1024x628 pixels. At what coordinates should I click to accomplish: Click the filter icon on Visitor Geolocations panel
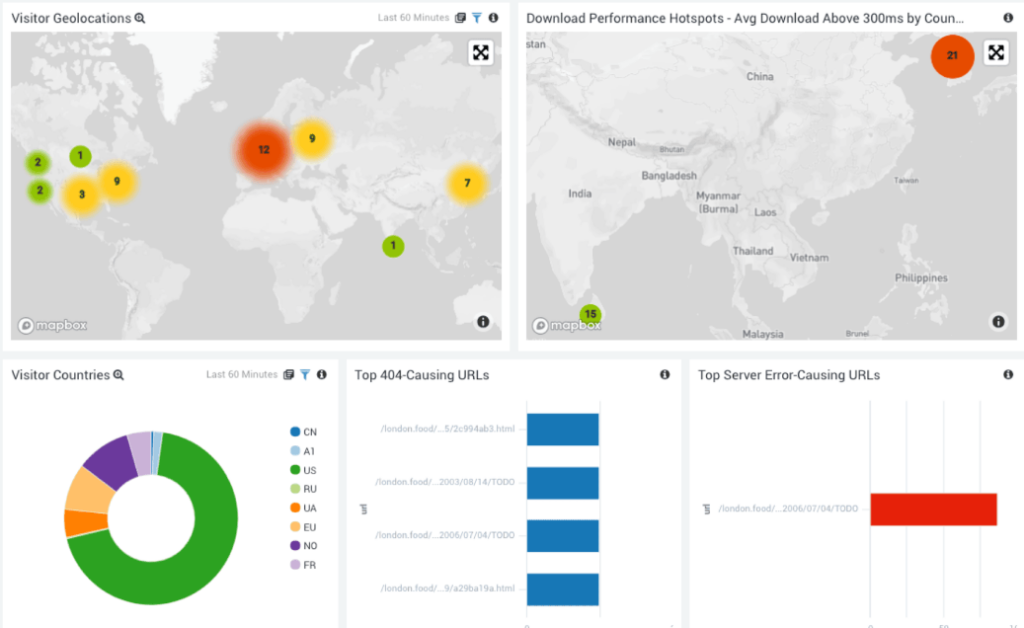pyautogui.click(x=477, y=18)
